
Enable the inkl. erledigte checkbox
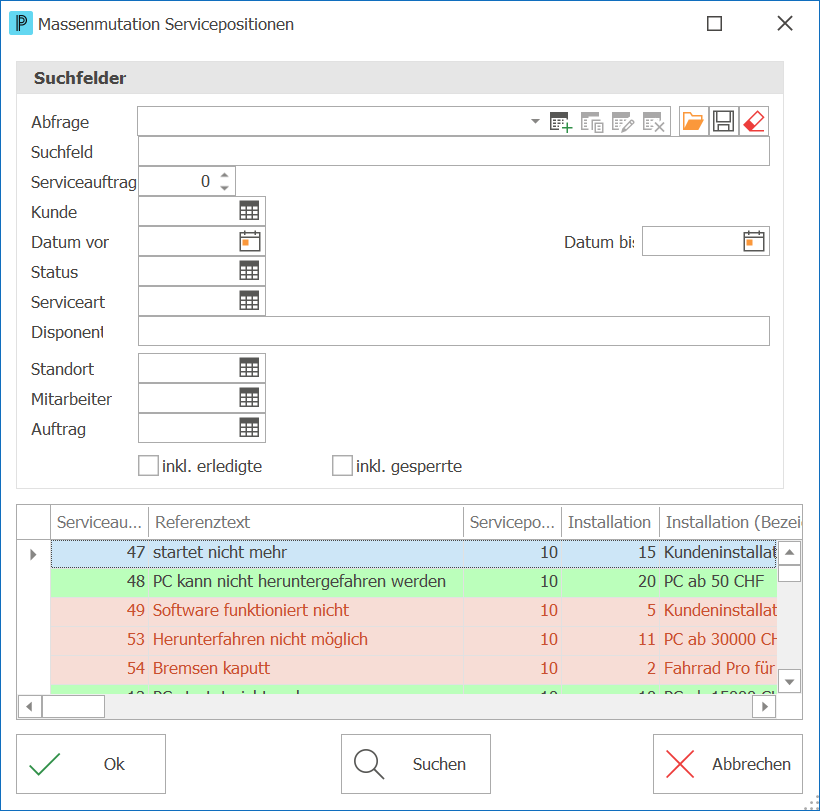click(x=148, y=465)
